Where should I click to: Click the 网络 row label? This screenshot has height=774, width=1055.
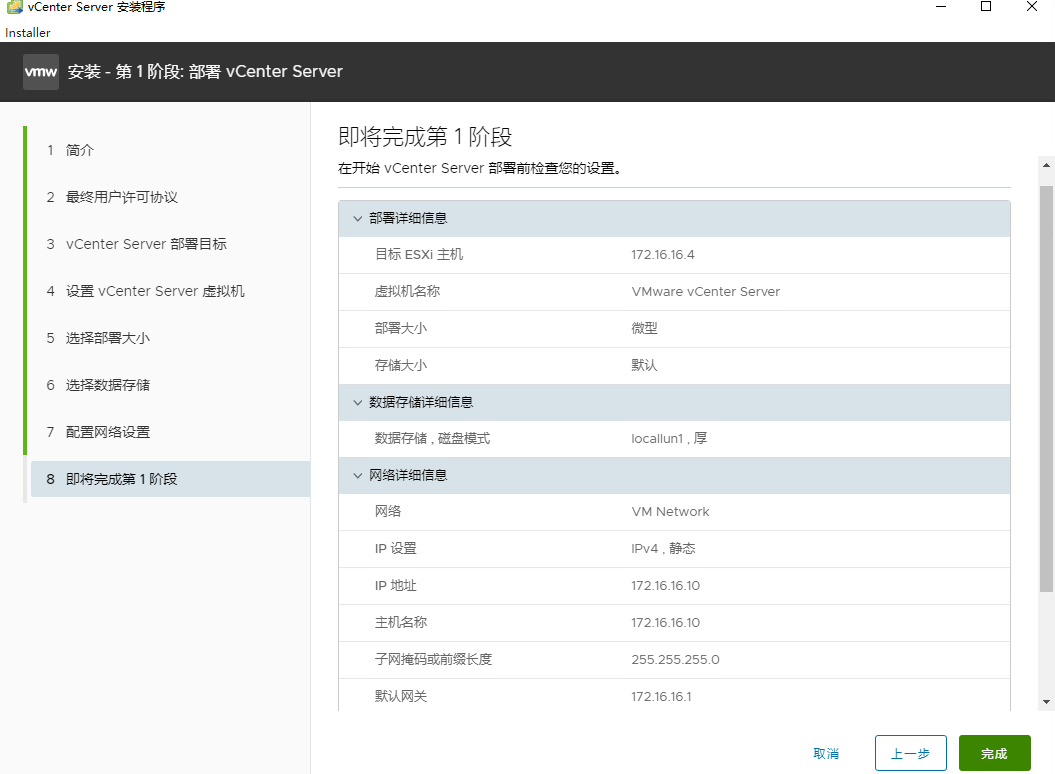click(x=388, y=512)
